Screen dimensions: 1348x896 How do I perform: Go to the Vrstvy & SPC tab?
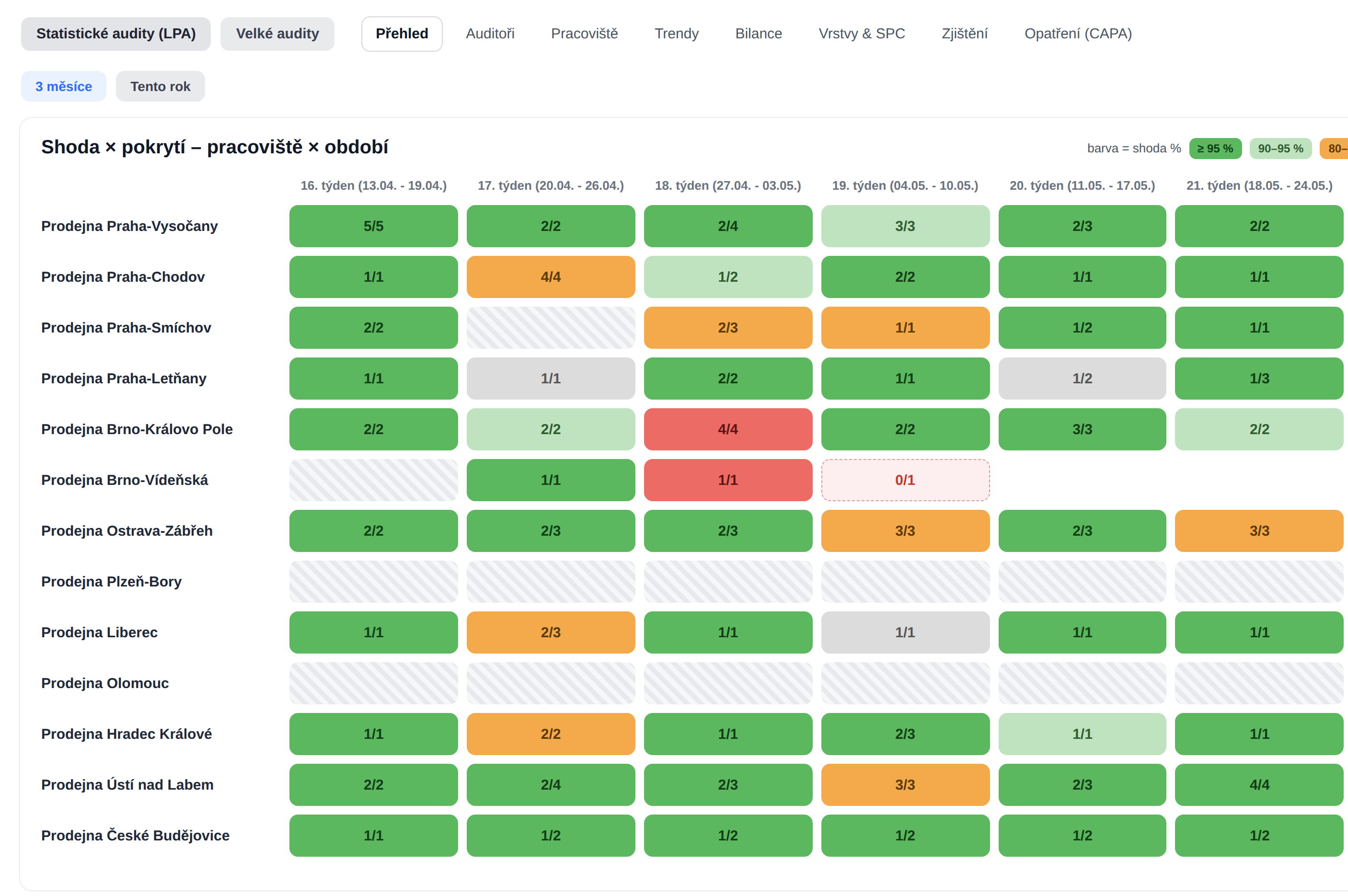pyautogui.click(x=862, y=34)
